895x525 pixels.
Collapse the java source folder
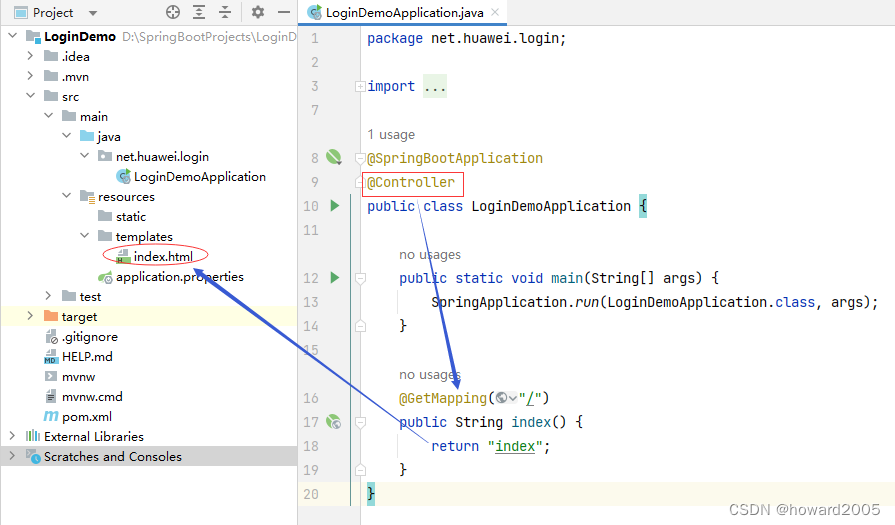(67, 136)
